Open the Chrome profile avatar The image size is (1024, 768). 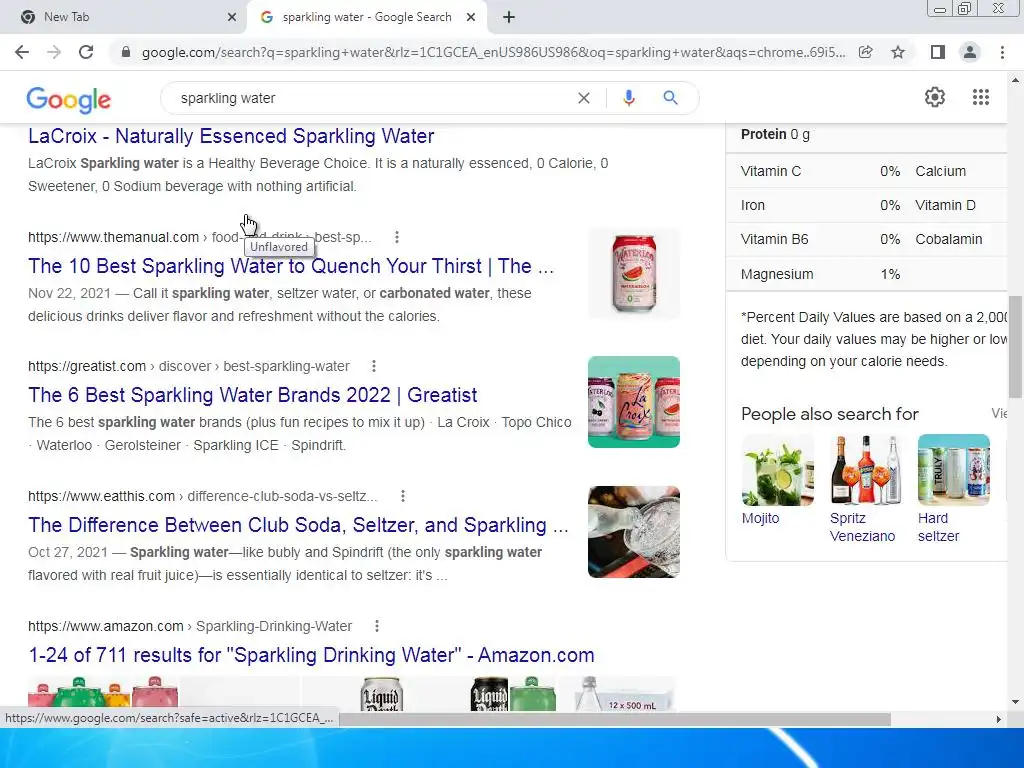tap(970, 52)
